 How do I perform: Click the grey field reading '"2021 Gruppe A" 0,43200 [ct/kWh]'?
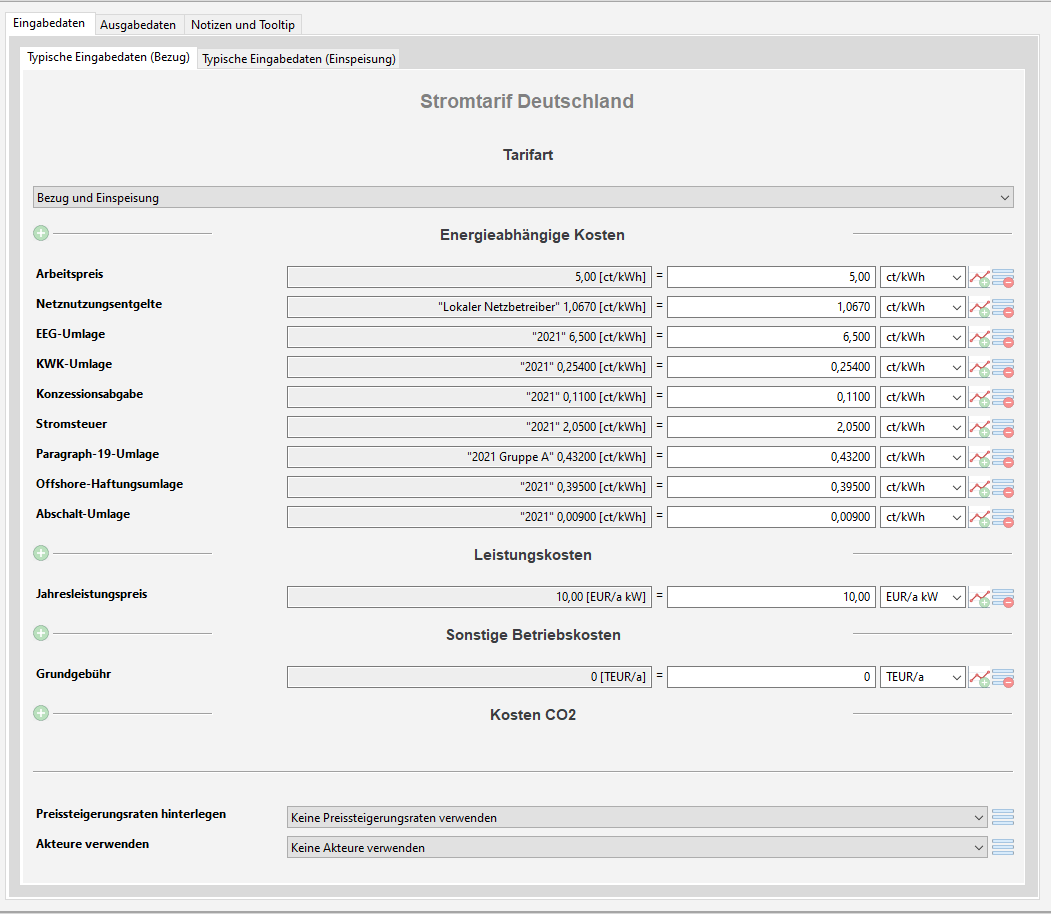click(469, 457)
